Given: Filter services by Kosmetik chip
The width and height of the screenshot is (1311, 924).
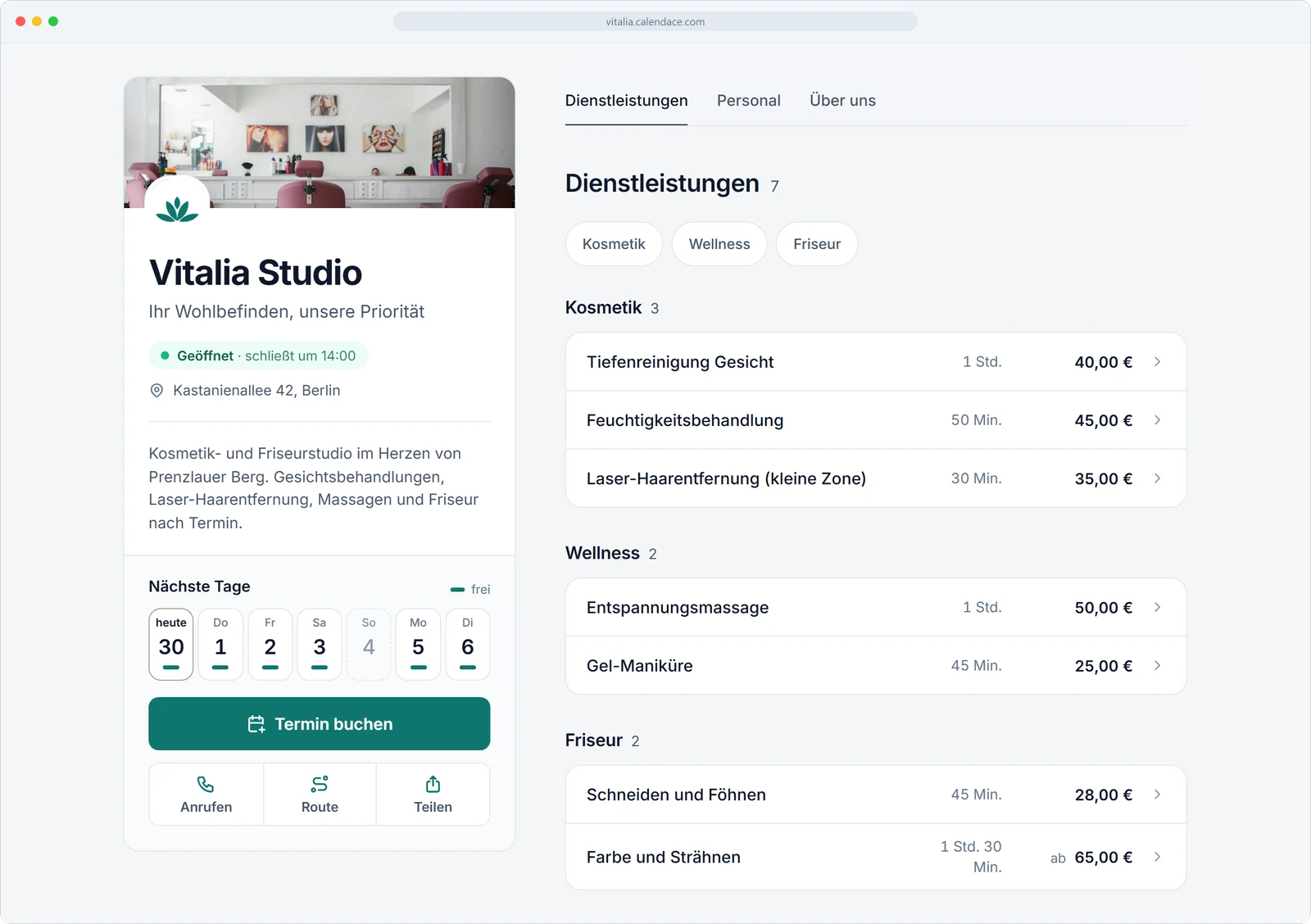Looking at the screenshot, I should pyautogui.click(x=614, y=244).
